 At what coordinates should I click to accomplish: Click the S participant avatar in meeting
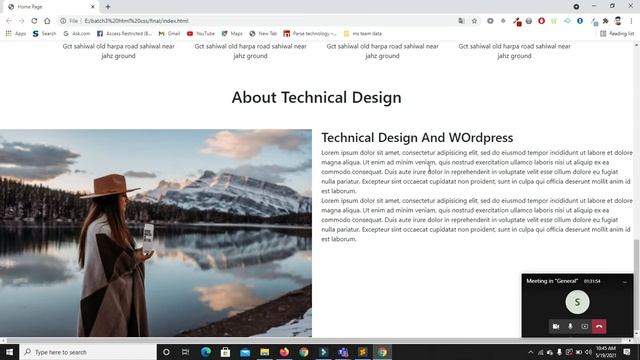[577, 302]
